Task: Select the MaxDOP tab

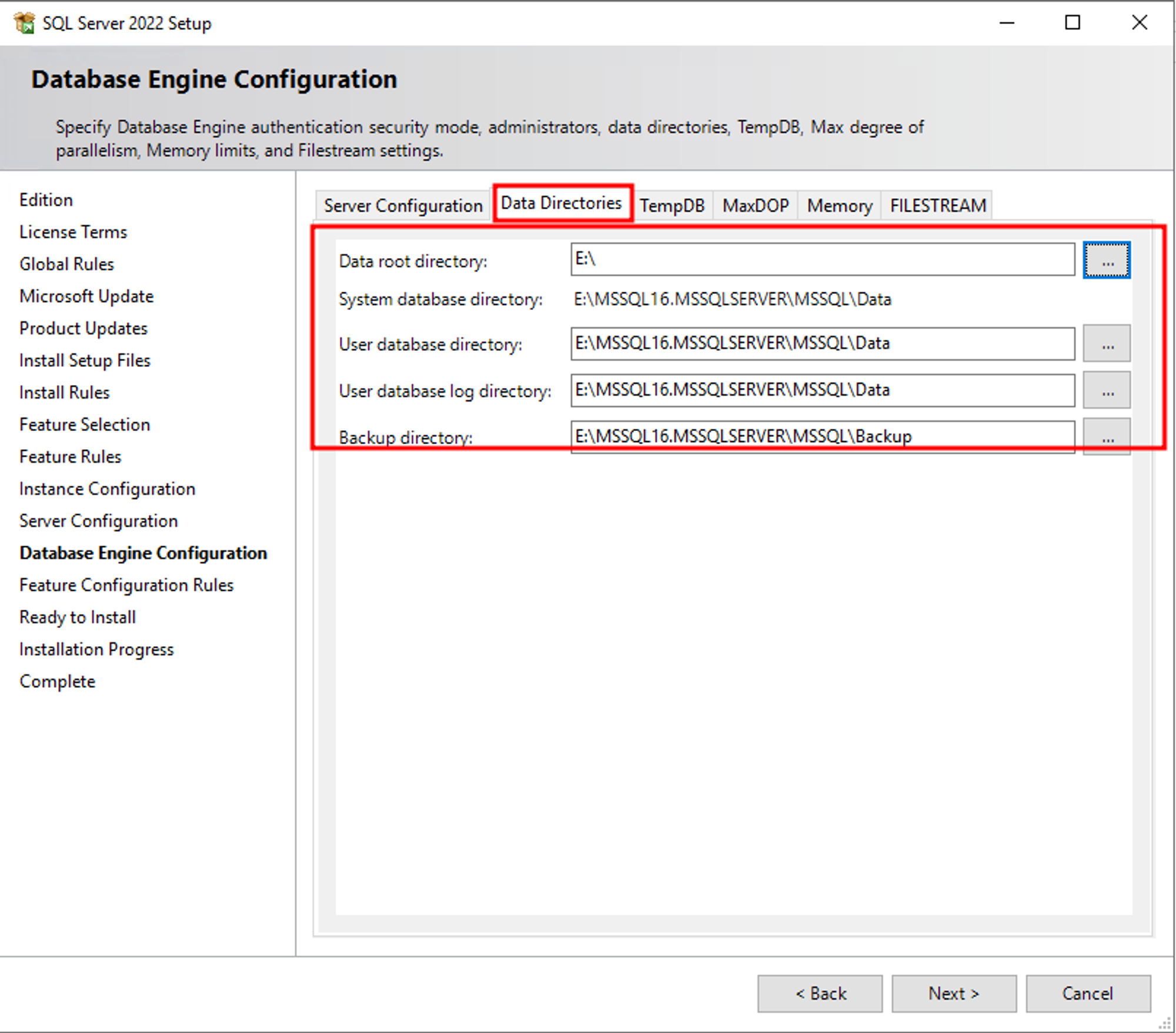Action: coord(755,206)
